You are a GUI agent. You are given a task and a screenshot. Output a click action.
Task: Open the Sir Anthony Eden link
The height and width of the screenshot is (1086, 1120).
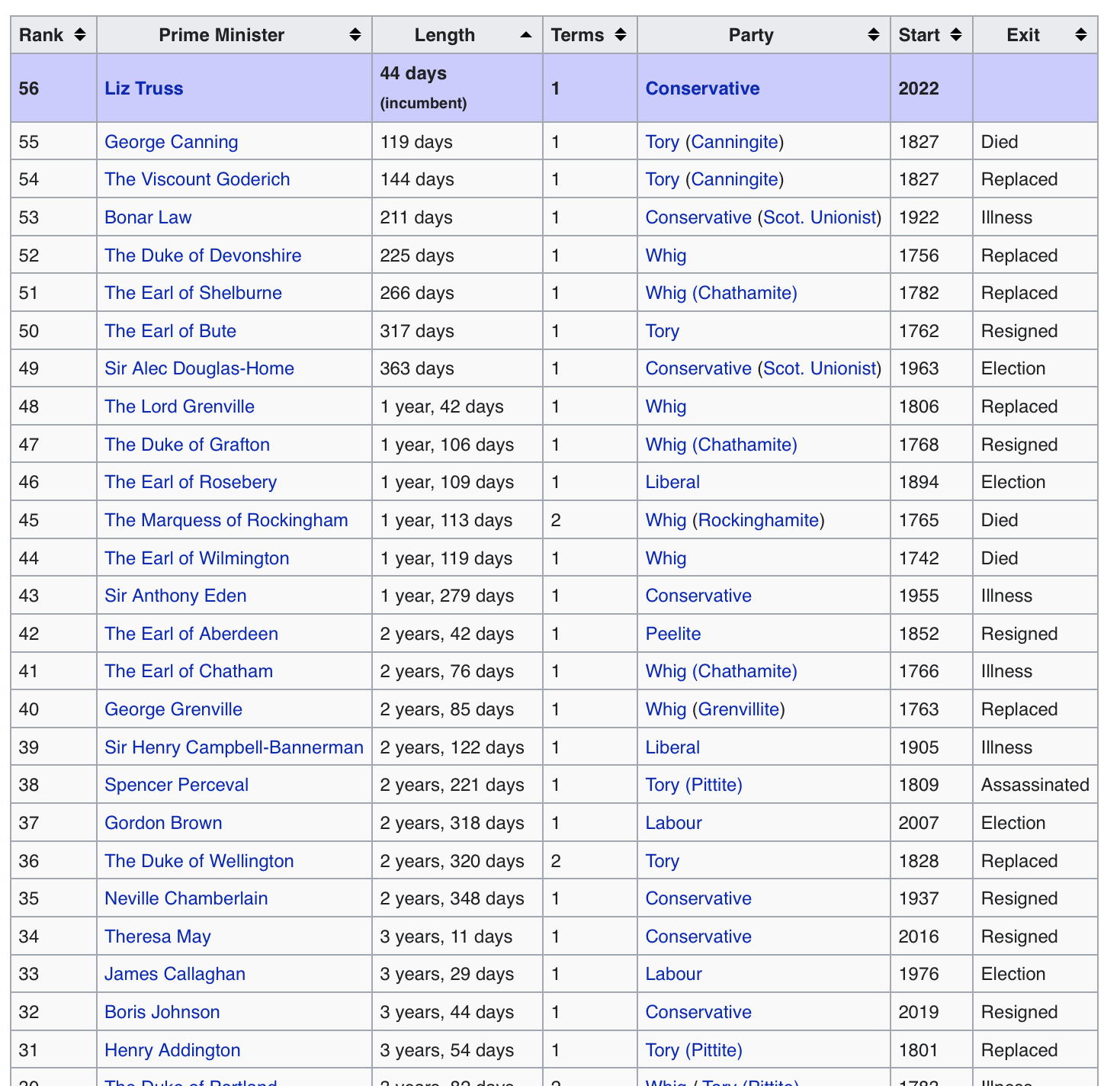176,596
